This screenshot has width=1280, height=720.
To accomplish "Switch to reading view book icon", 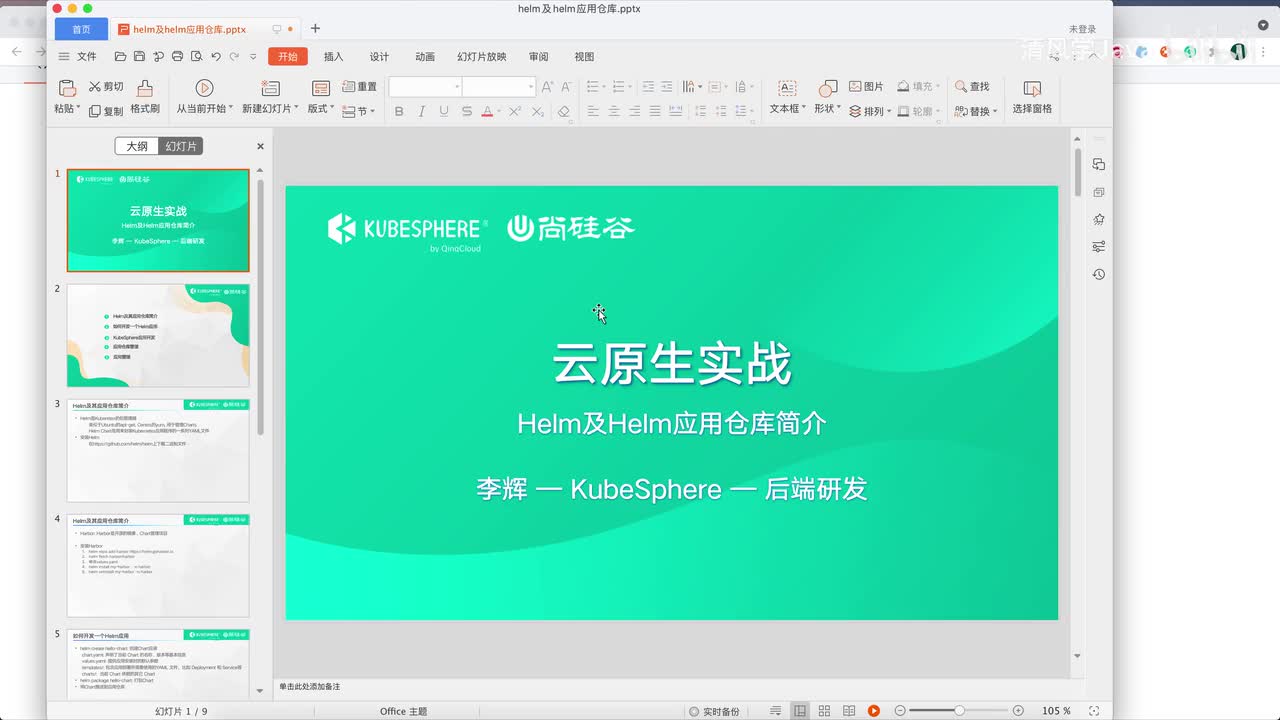I will (x=849, y=711).
